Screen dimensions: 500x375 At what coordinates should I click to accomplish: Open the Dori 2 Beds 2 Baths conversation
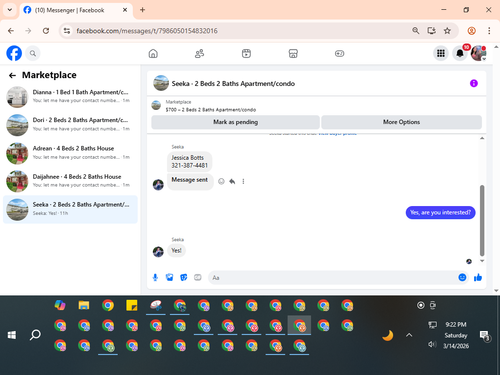click(x=70, y=125)
